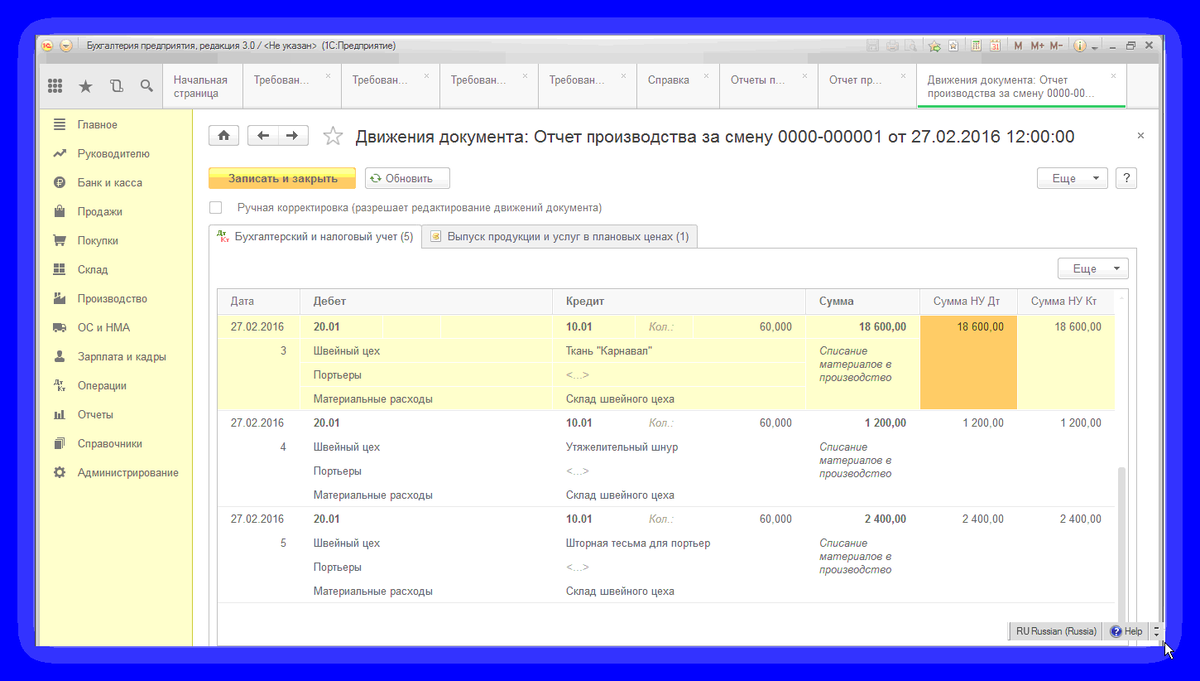Select the Шторная тесьма для портьер cell
Screen dimensions: 1200x681
tap(679, 543)
